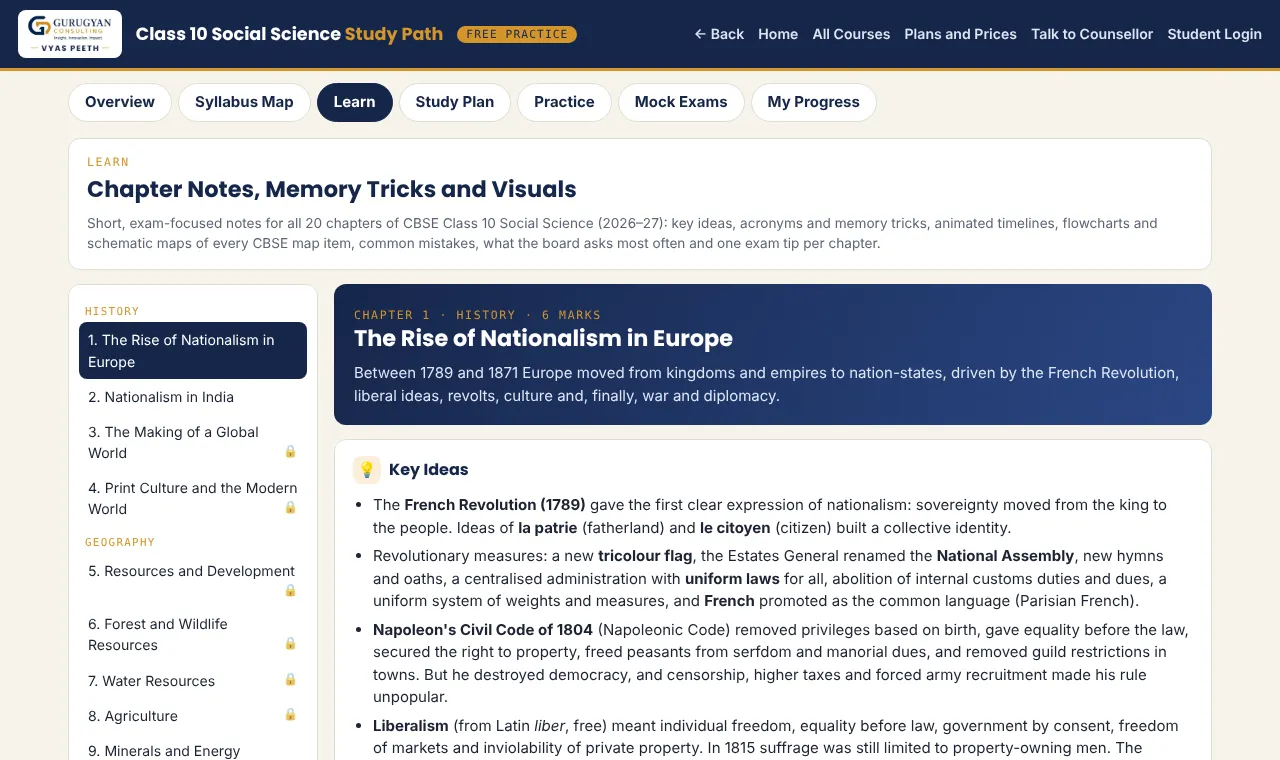Click the FREE PRACTICE badge
The image size is (1280, 760).
click(517, 34)
